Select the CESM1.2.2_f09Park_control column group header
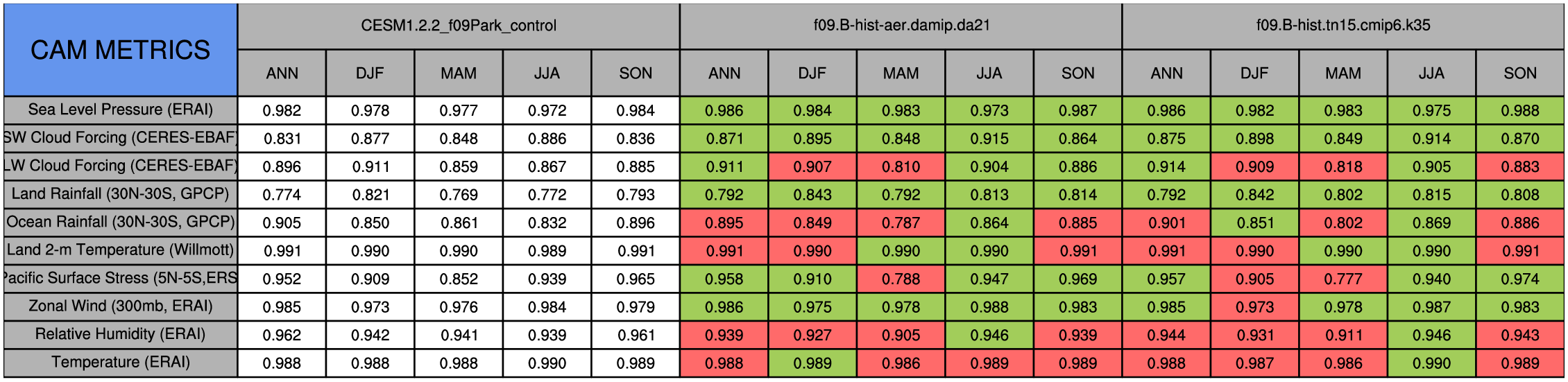1568x382 pixels. pos(459,26)
